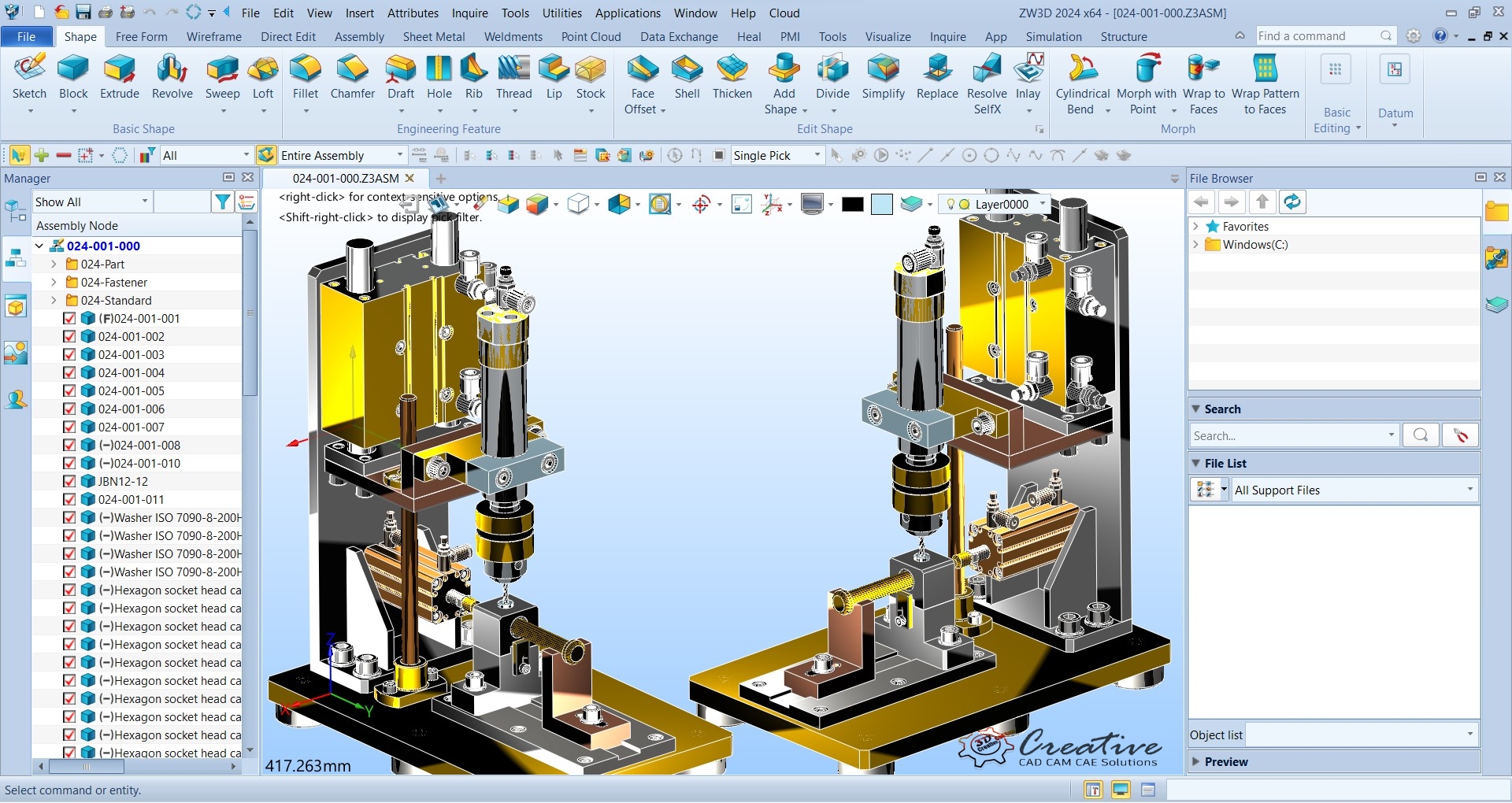
Task: Toggle checkbox for (F)024-001-001
Action: (x=69, y=318)
